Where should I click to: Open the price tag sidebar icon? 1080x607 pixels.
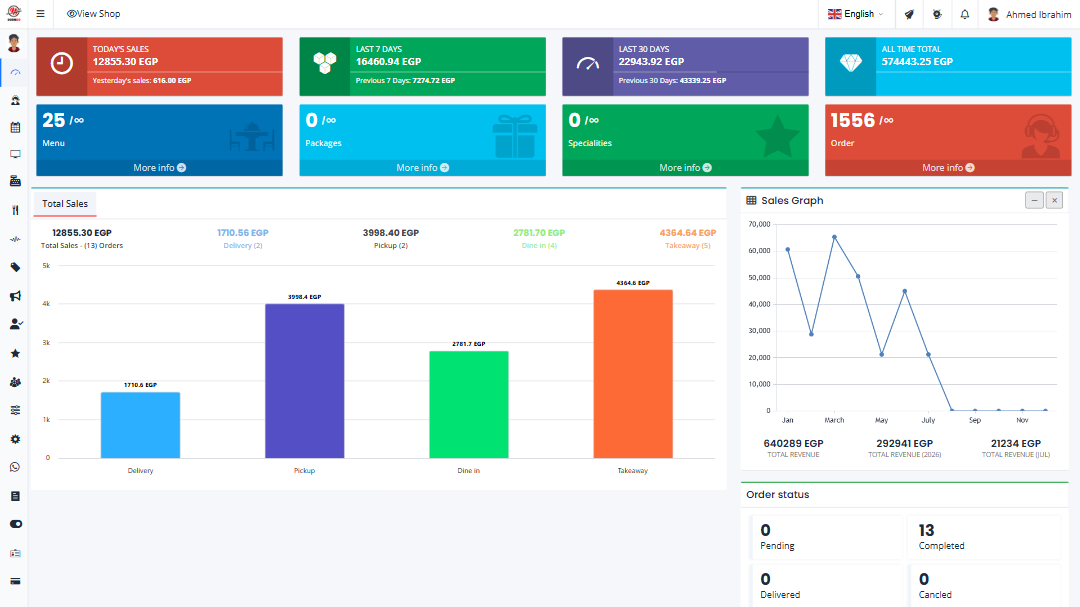[15, 267]
